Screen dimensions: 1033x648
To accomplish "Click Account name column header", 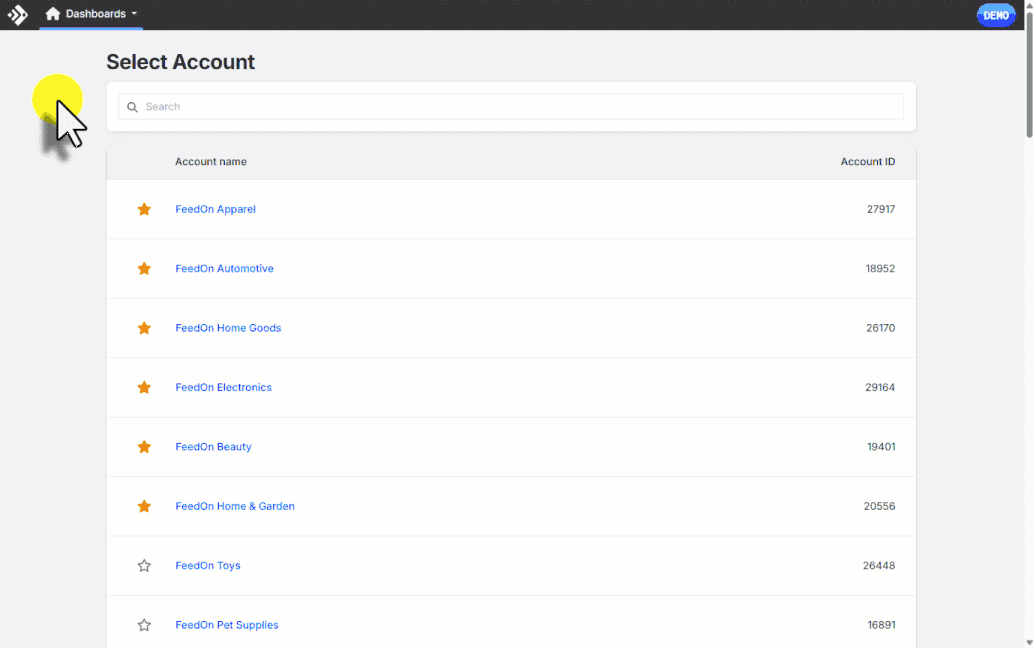I will click(211, 161).
